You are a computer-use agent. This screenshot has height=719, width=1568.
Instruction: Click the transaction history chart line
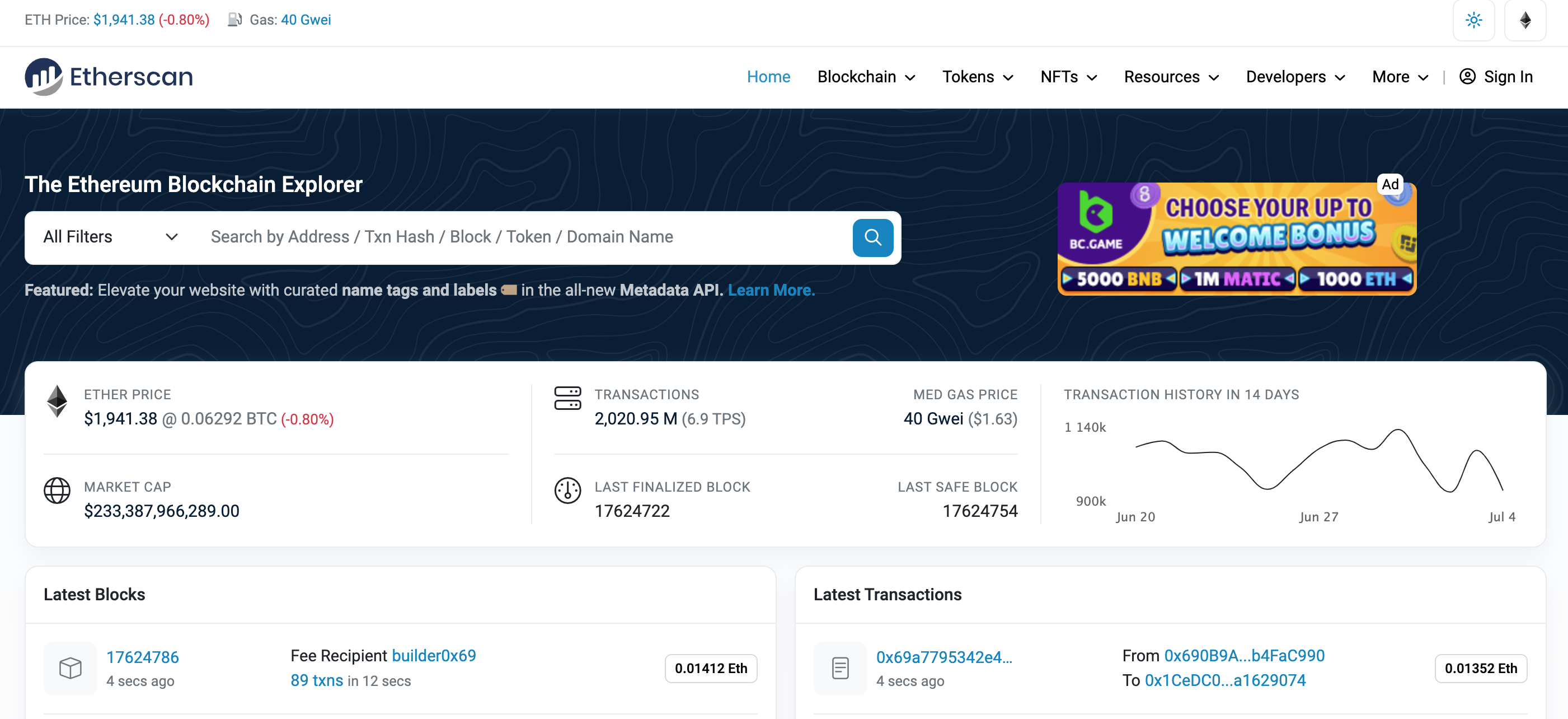click(x=1318, y=460)
